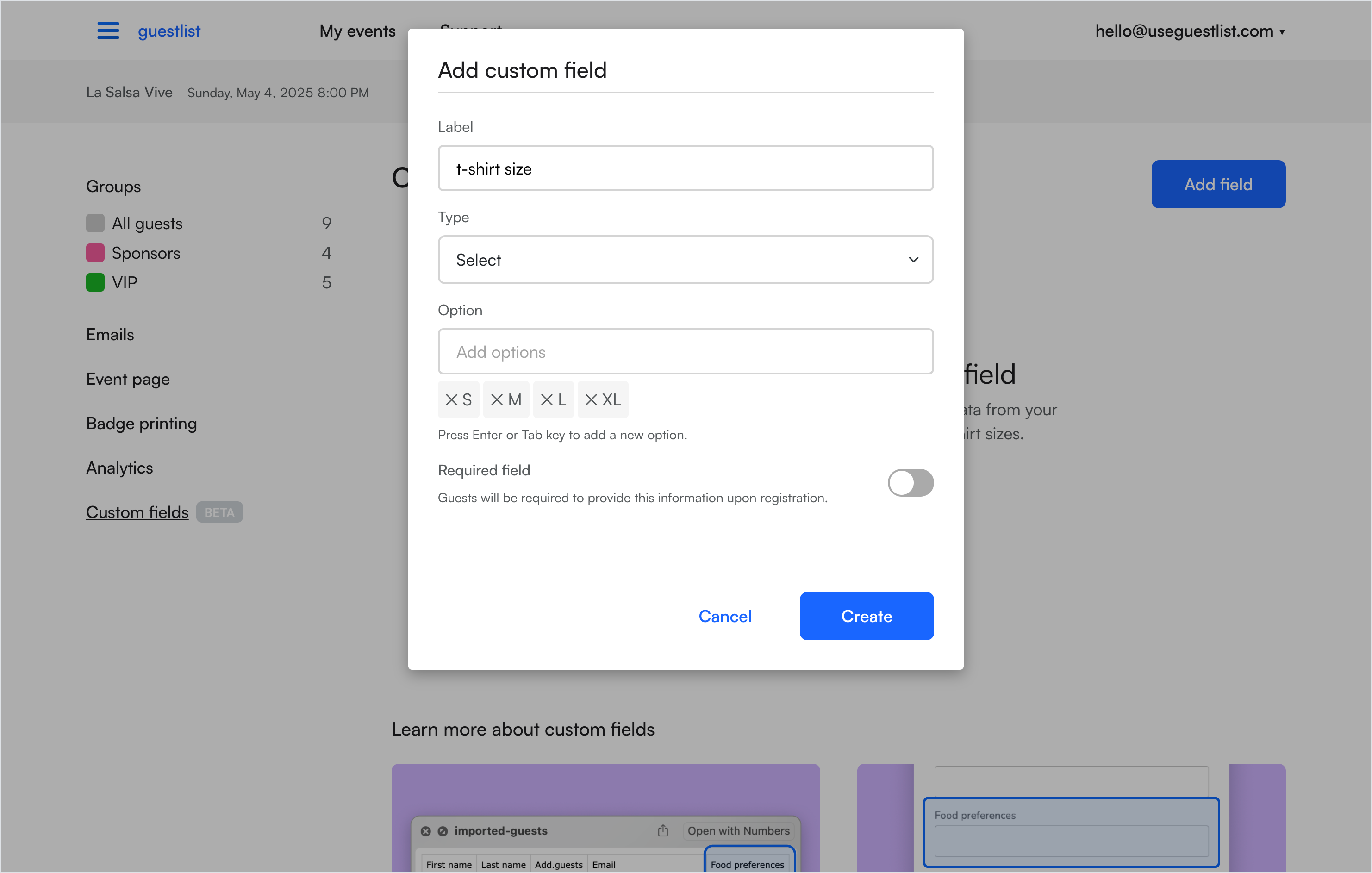Delete the L option tag
The width and height of the screenshot is (1372, 873).
point(546,400)
